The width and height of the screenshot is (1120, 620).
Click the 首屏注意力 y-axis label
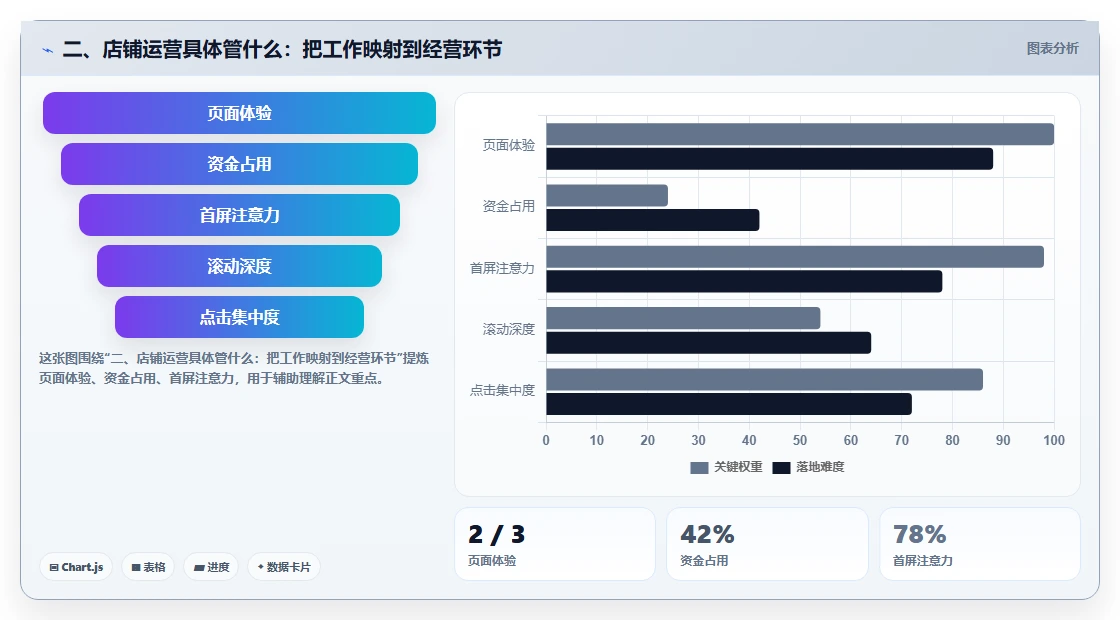click(x=502, y=269)
